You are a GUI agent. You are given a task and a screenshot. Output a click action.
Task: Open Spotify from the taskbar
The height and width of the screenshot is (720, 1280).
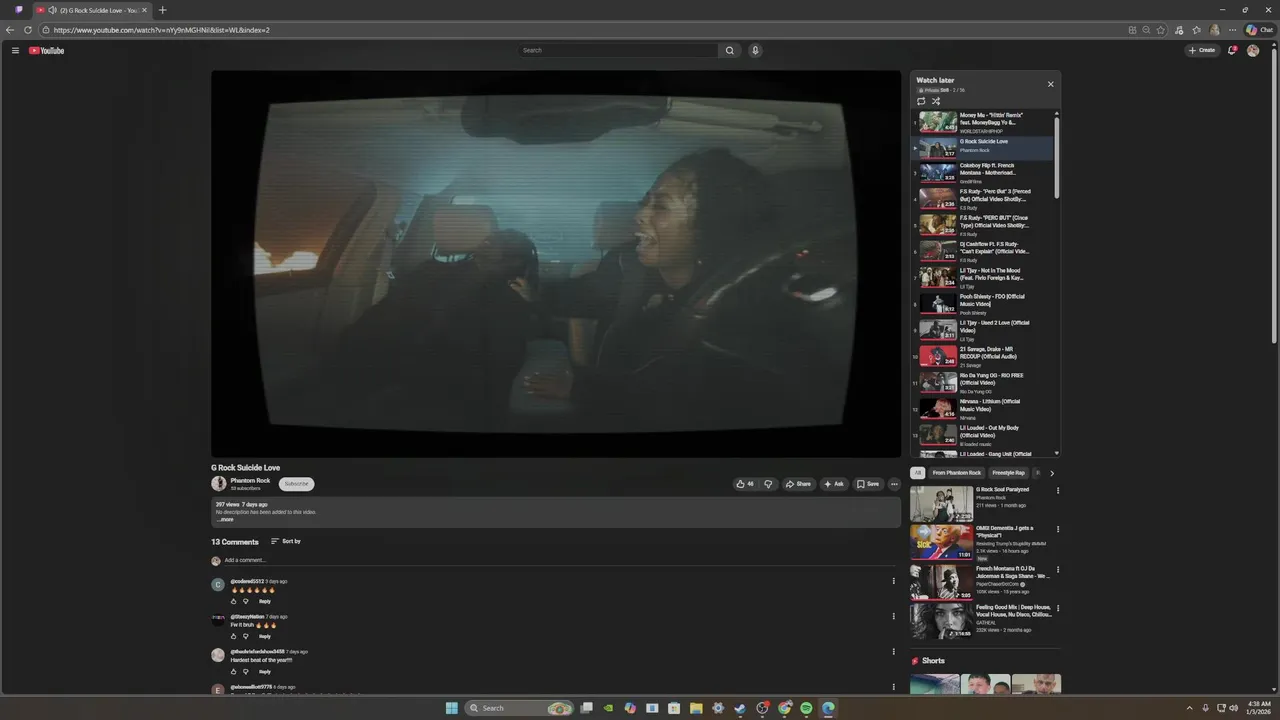click(x=806, y=708)
